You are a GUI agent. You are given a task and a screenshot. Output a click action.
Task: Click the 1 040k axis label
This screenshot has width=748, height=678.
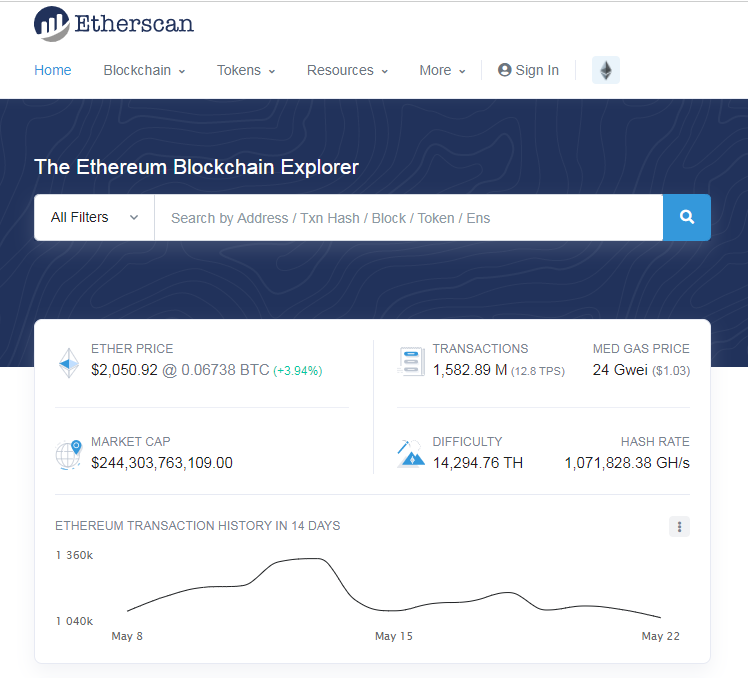point(74,621)
